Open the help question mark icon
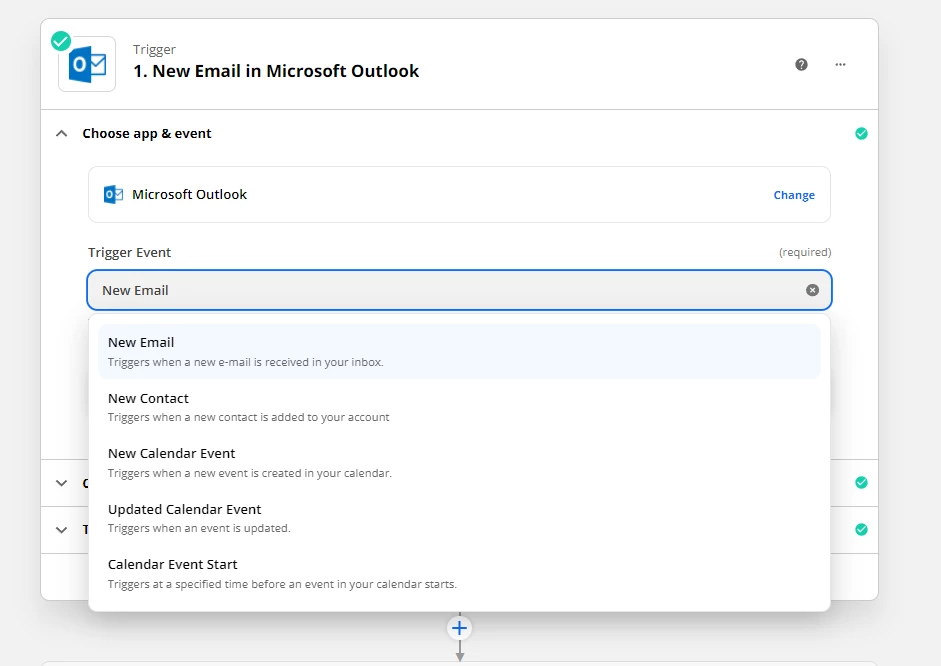 click(x=801, y=64)
